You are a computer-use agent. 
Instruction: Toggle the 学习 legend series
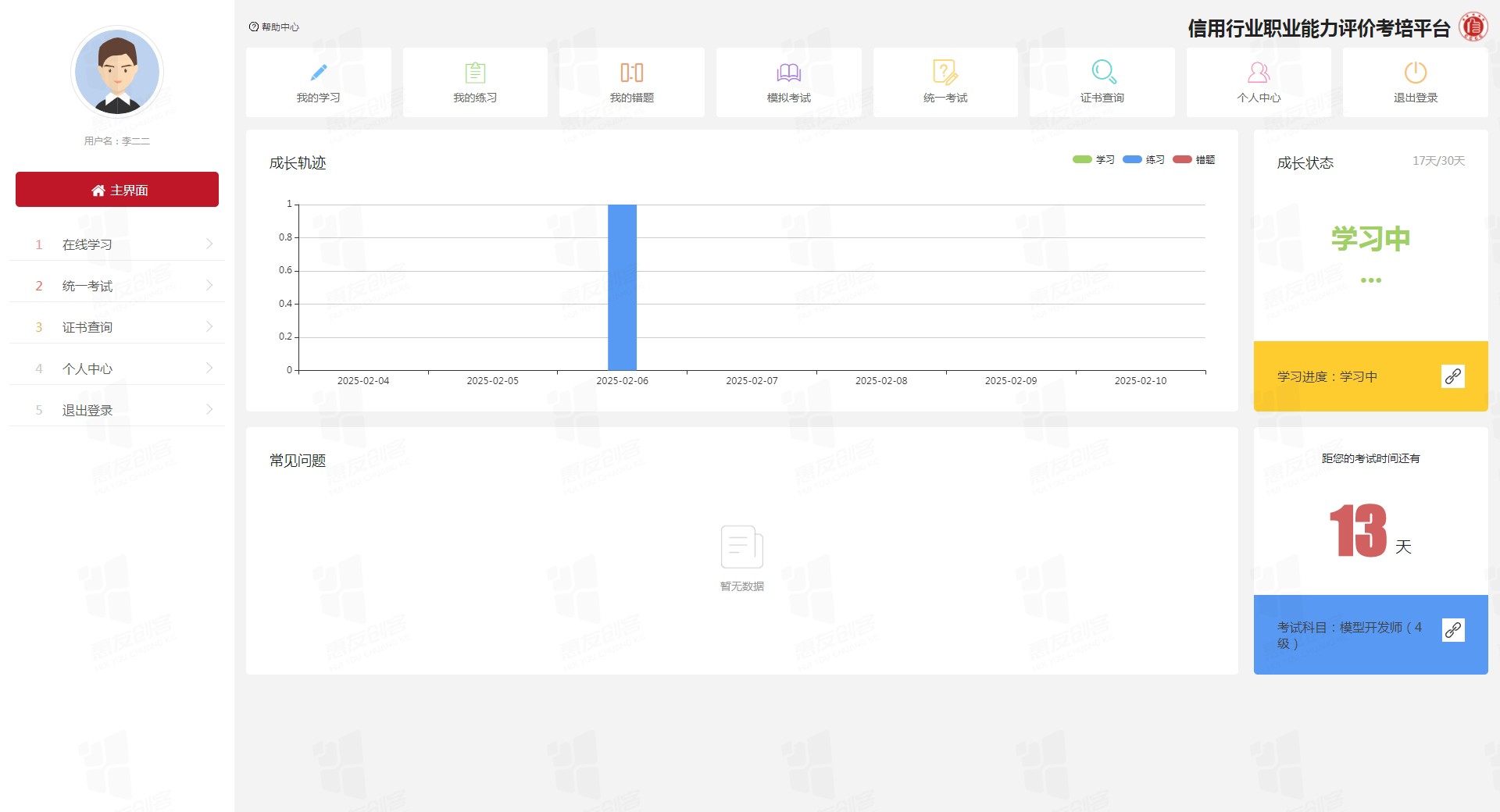[x=1093, y=160]
